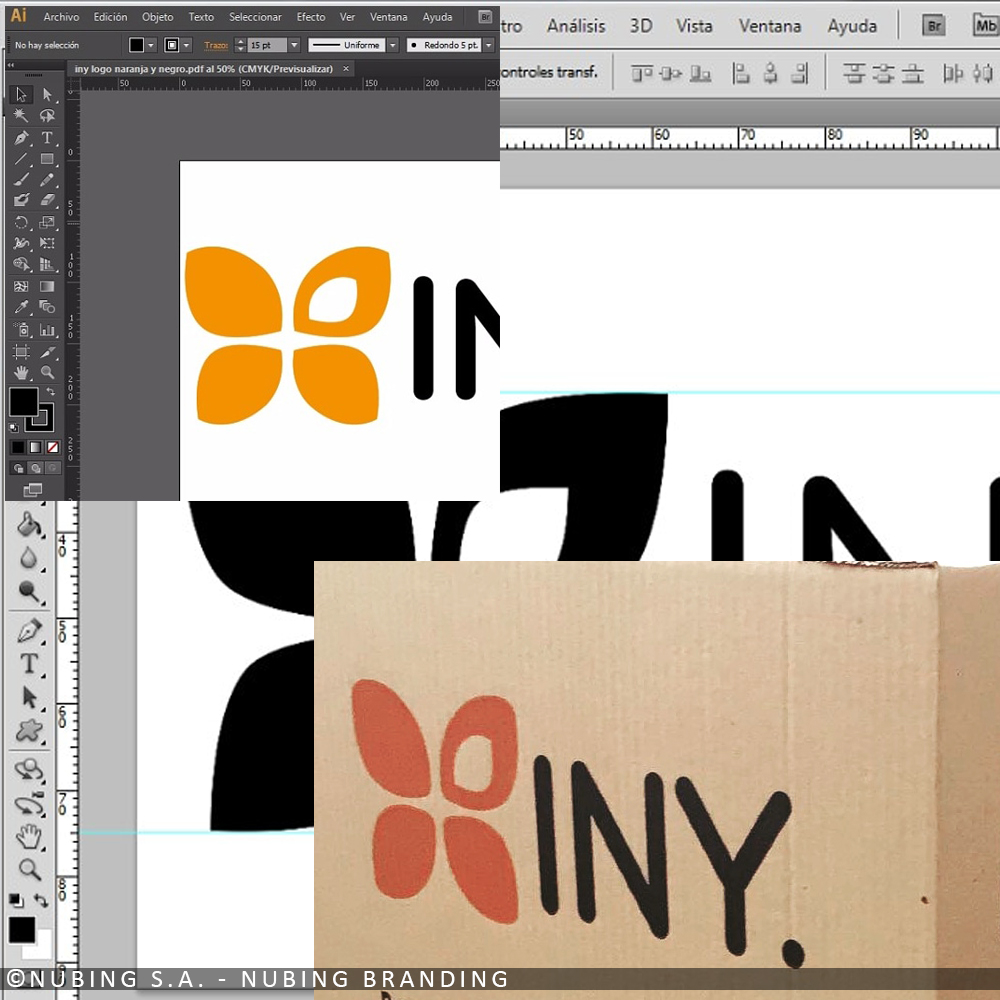
Task: Pick the Shape Builder tool in Illustrator
Action: [x=21, y=264]
